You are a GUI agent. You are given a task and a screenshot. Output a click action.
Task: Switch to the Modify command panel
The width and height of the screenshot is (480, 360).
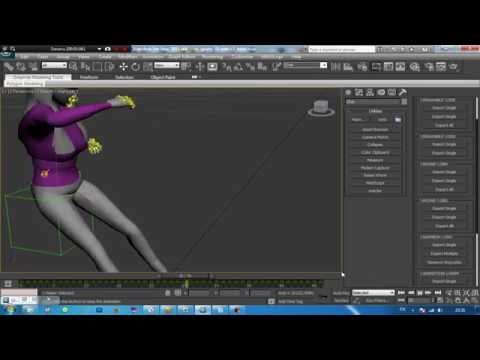(359, 92)
